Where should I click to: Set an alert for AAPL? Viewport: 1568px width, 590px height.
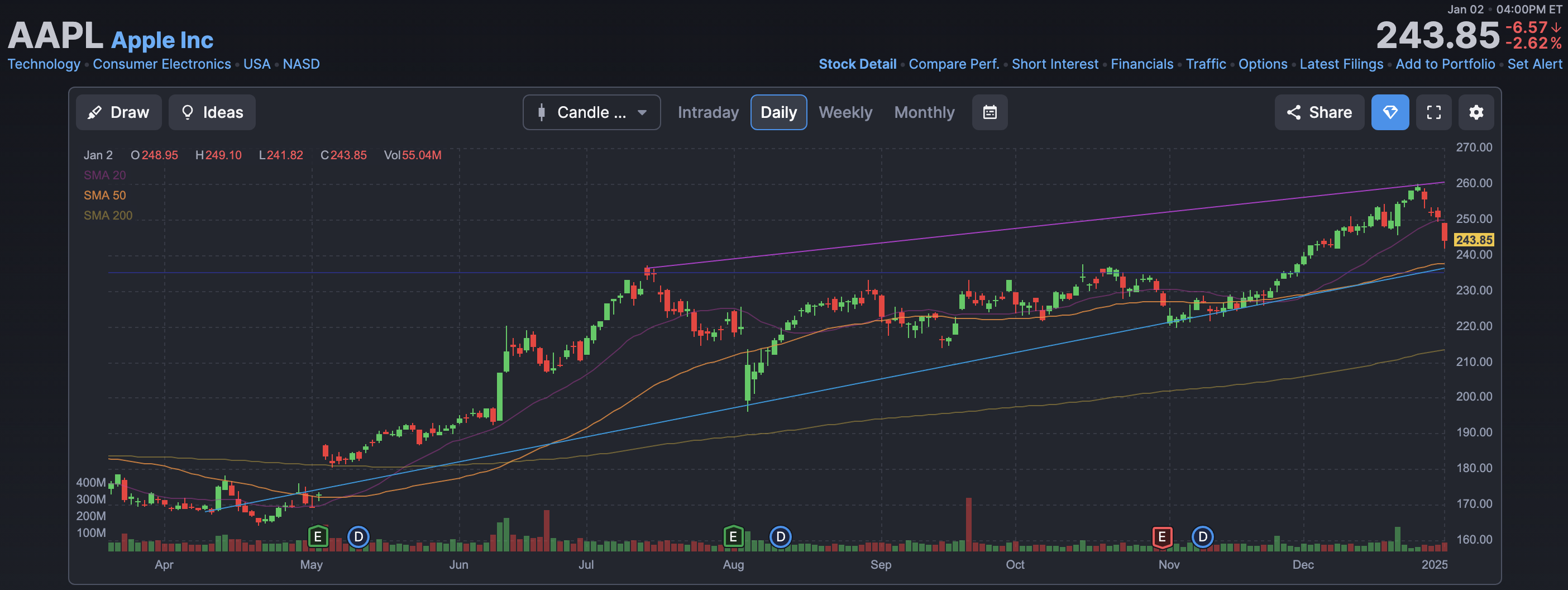pyautogui.click(x=1534, y=64)
